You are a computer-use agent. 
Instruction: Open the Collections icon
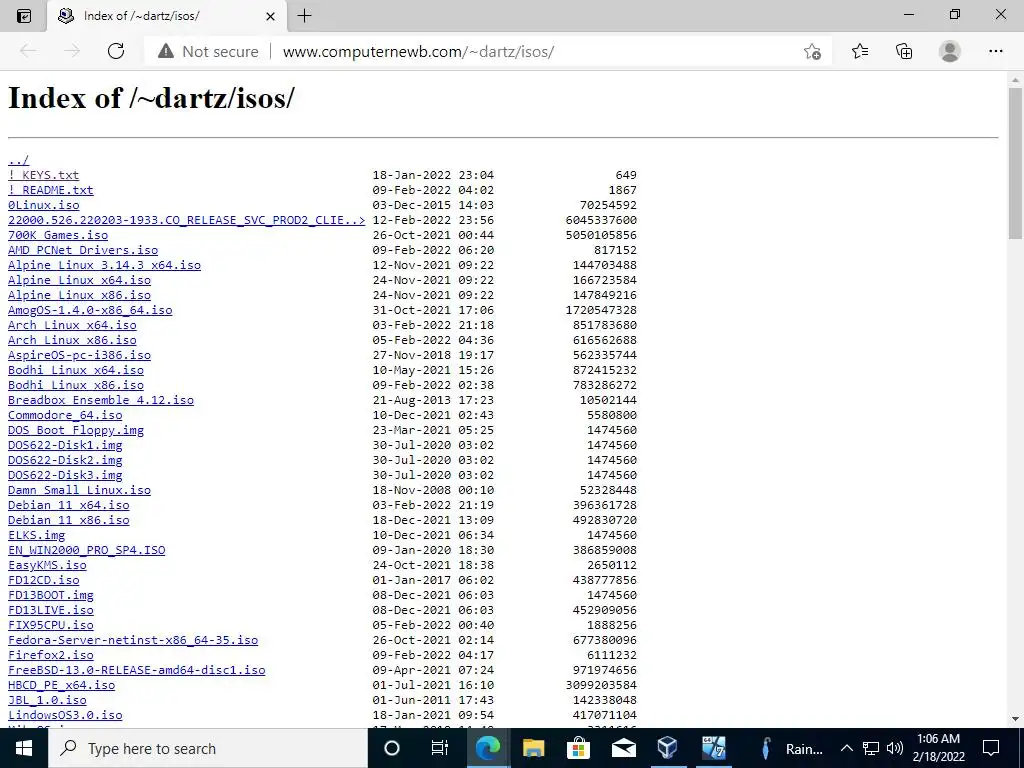click(904, 51)
